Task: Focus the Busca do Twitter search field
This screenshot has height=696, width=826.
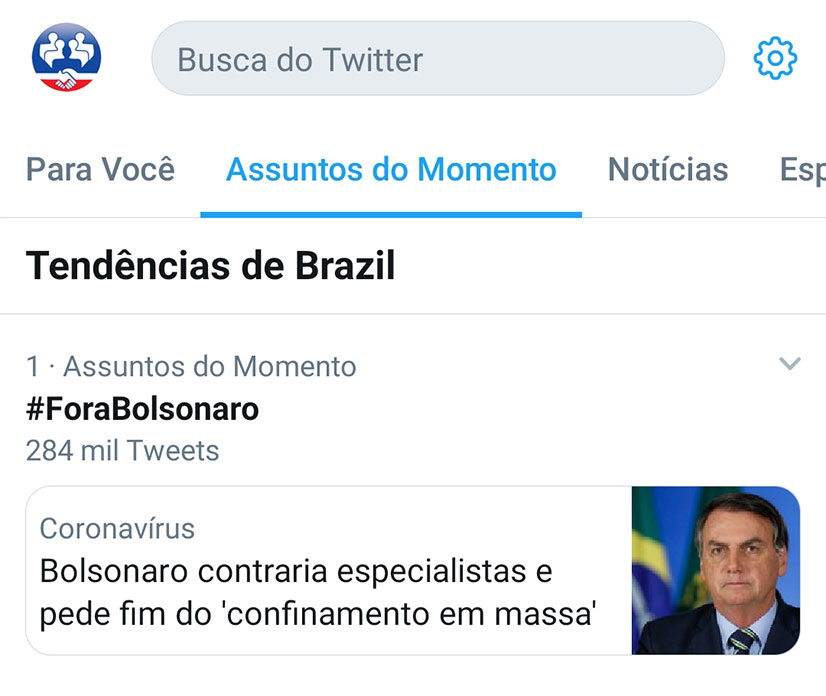Action: pyautogui.click(x=438, y=58)
